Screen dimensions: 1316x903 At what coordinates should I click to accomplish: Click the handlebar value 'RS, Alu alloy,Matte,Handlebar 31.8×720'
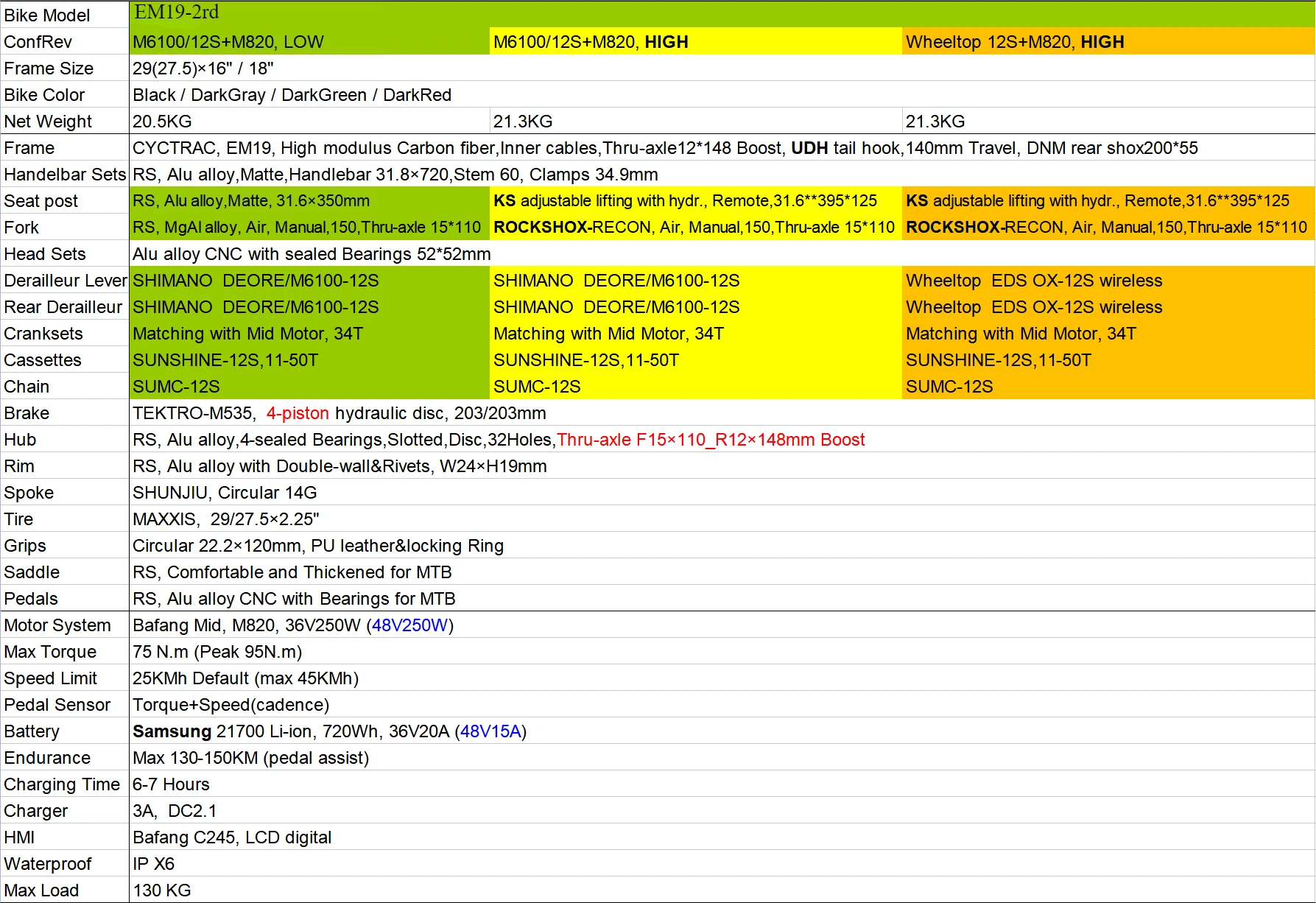coord(291,175)
